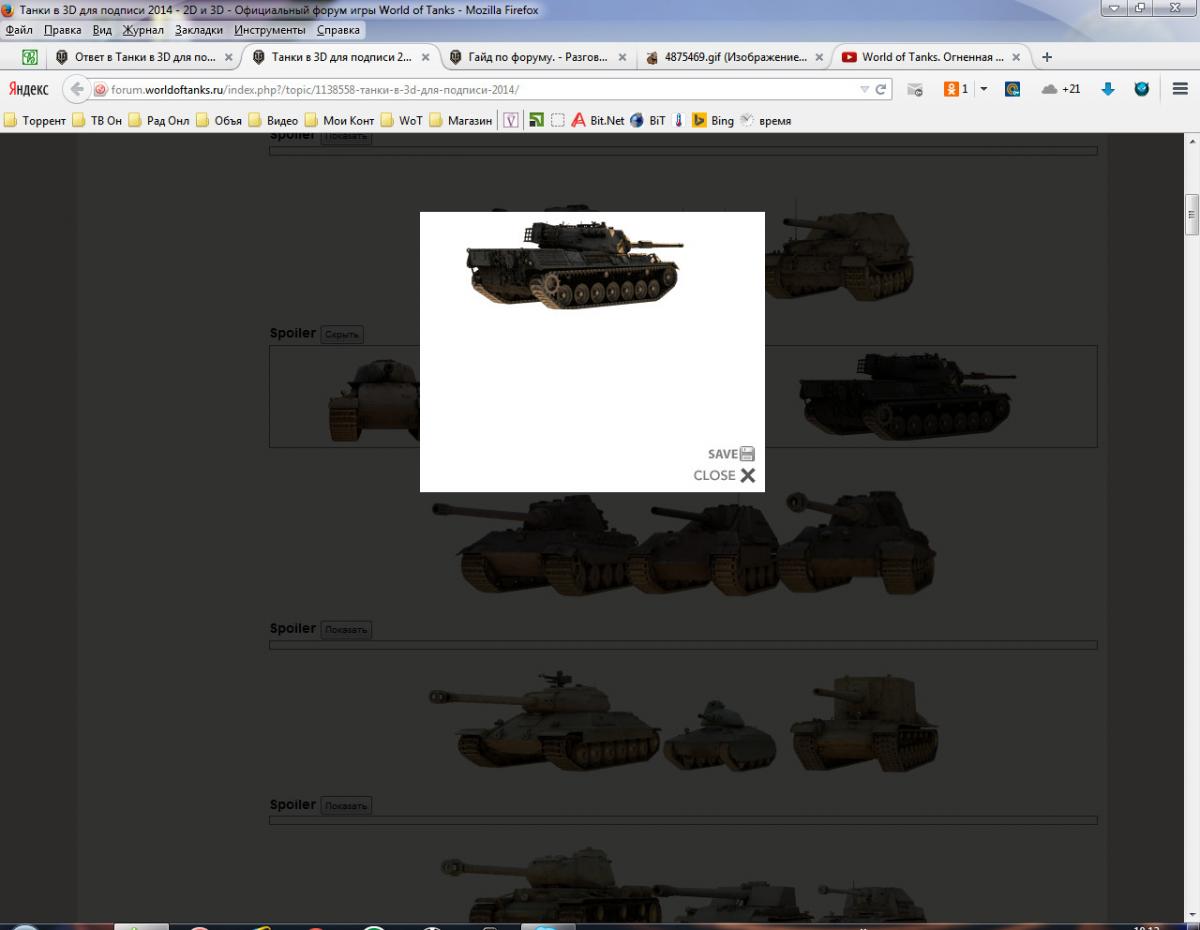Open the ТВ Он bookmarks folder

97,120
